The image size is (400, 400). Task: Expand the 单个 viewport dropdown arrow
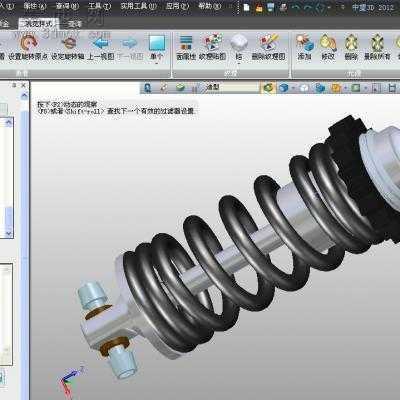tap(156, 63)
